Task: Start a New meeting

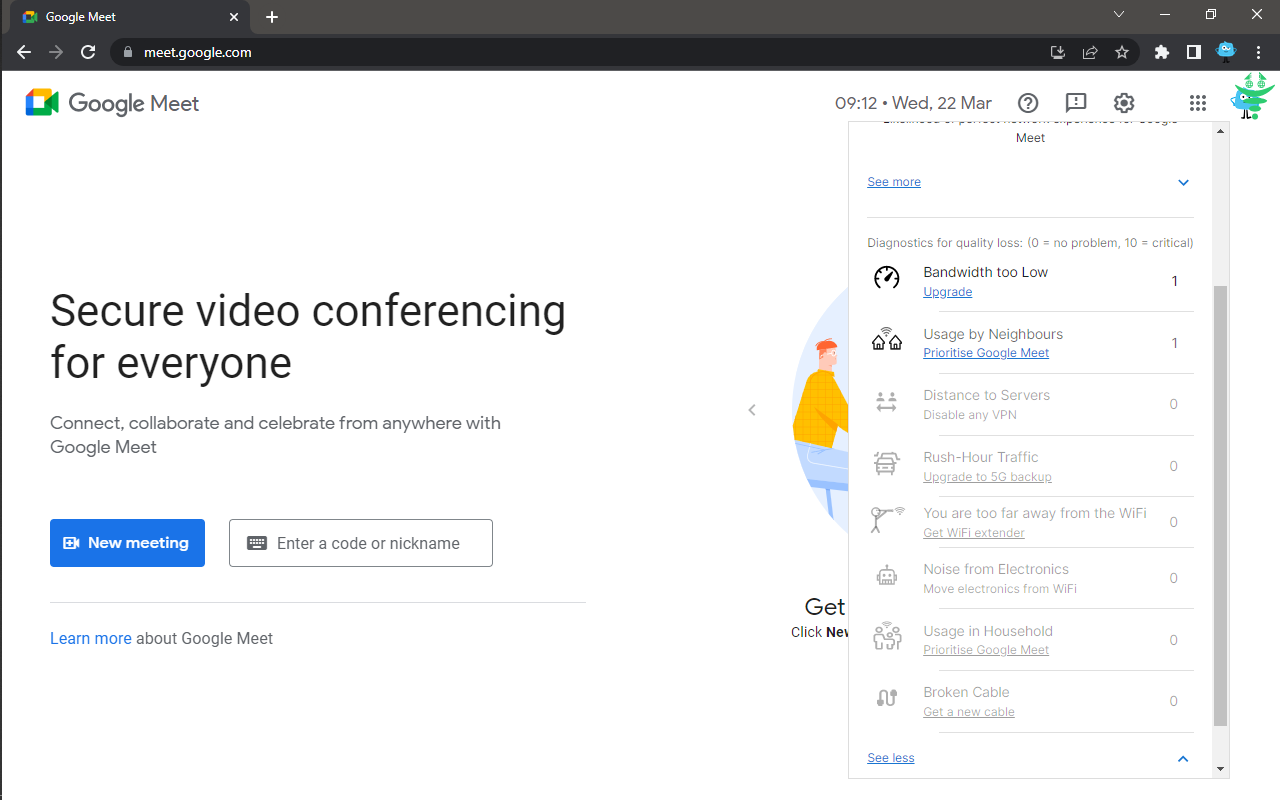Action: click(x=127, y=543)
